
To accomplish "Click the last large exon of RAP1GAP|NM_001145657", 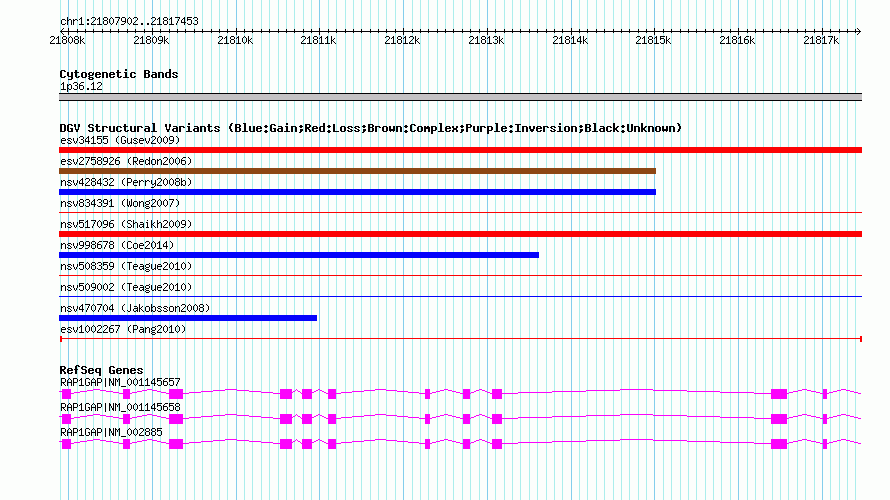I will pos(779,394).
